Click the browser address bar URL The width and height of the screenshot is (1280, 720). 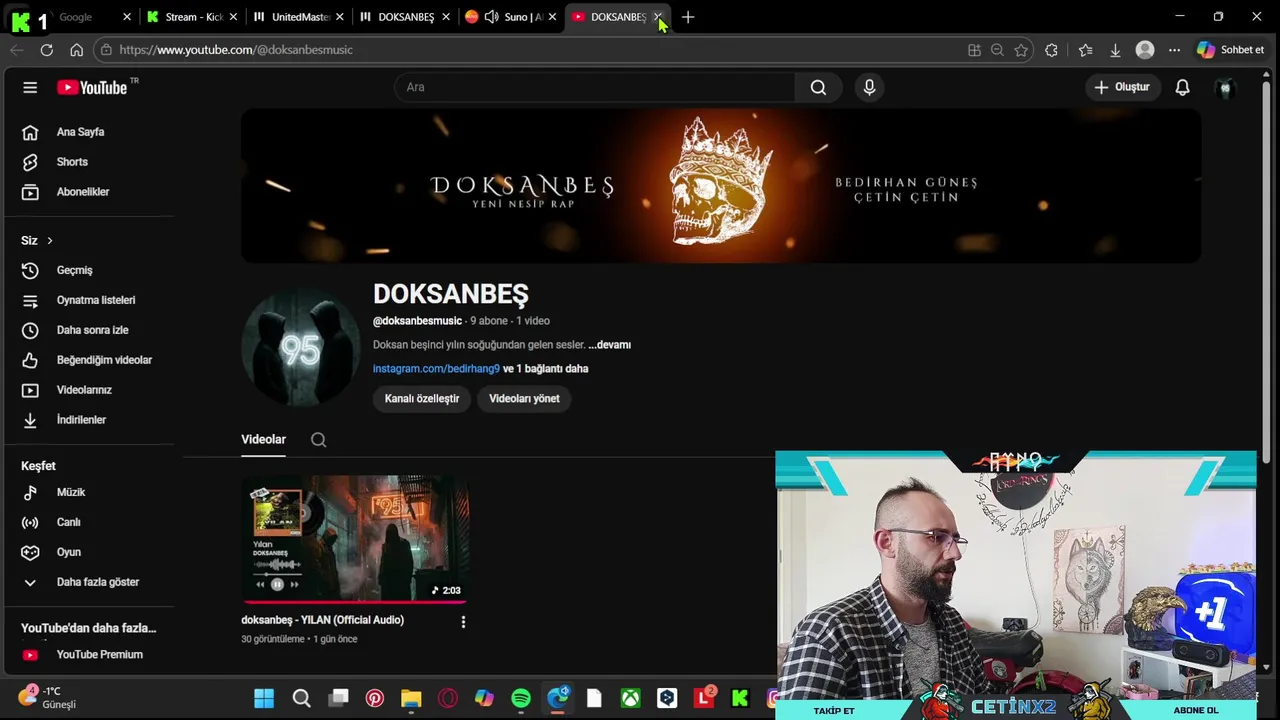point(236,50)
